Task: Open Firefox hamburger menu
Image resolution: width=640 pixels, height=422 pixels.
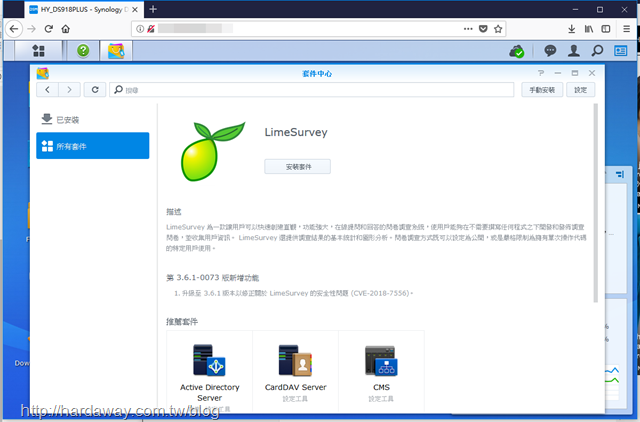Action: pyautogui.click(x=627, y=29)
